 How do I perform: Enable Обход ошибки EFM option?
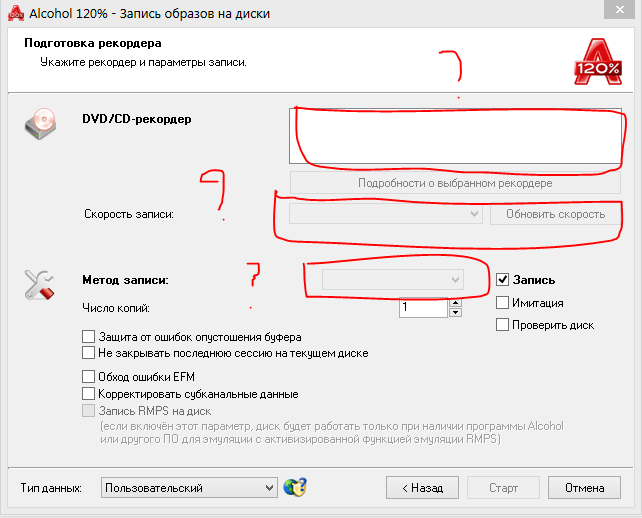tap(88, 376)
